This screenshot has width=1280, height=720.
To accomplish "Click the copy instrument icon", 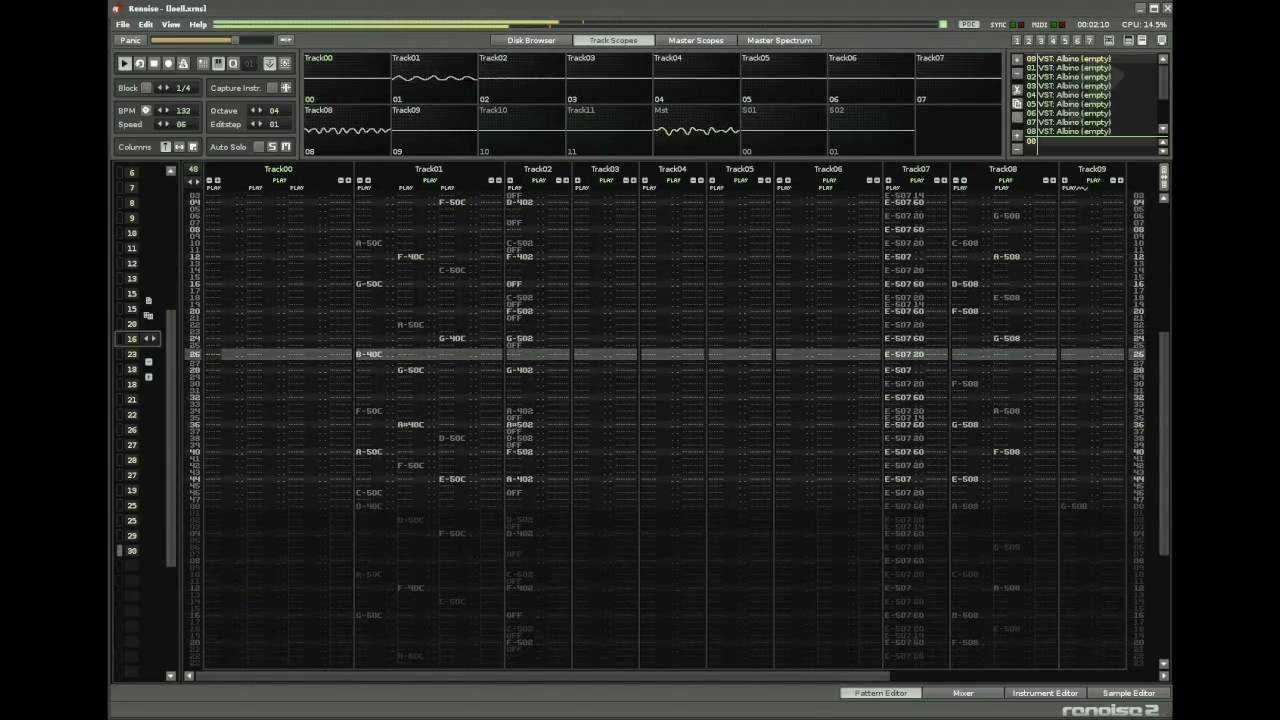I will [x=1017, y=104].
